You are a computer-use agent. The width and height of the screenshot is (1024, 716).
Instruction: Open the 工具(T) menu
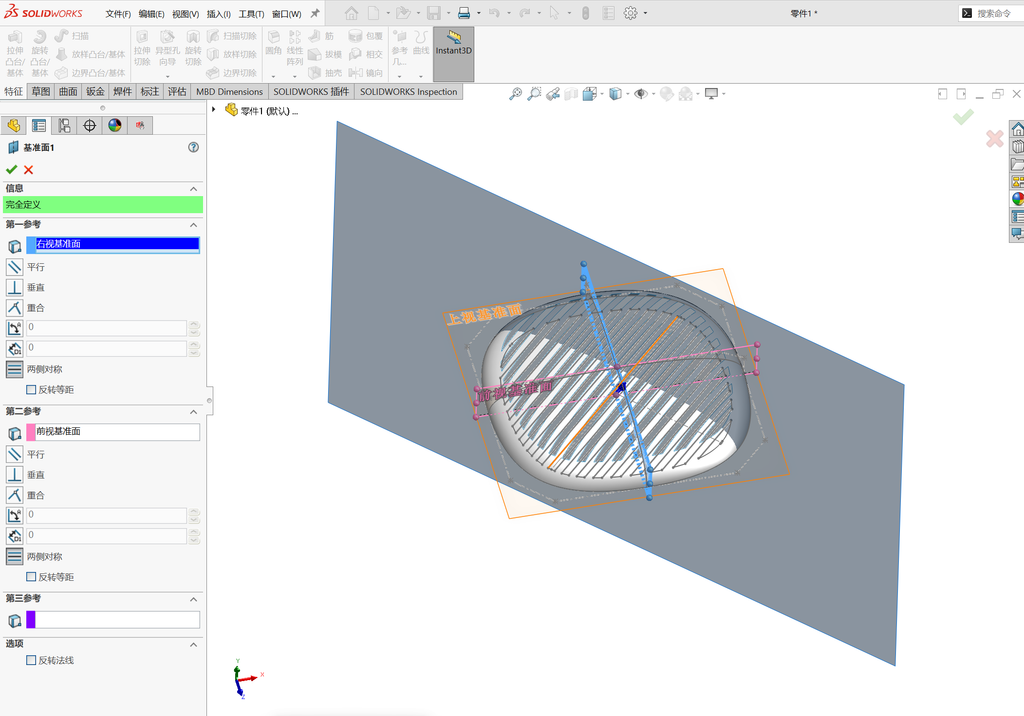pos(251,14)
